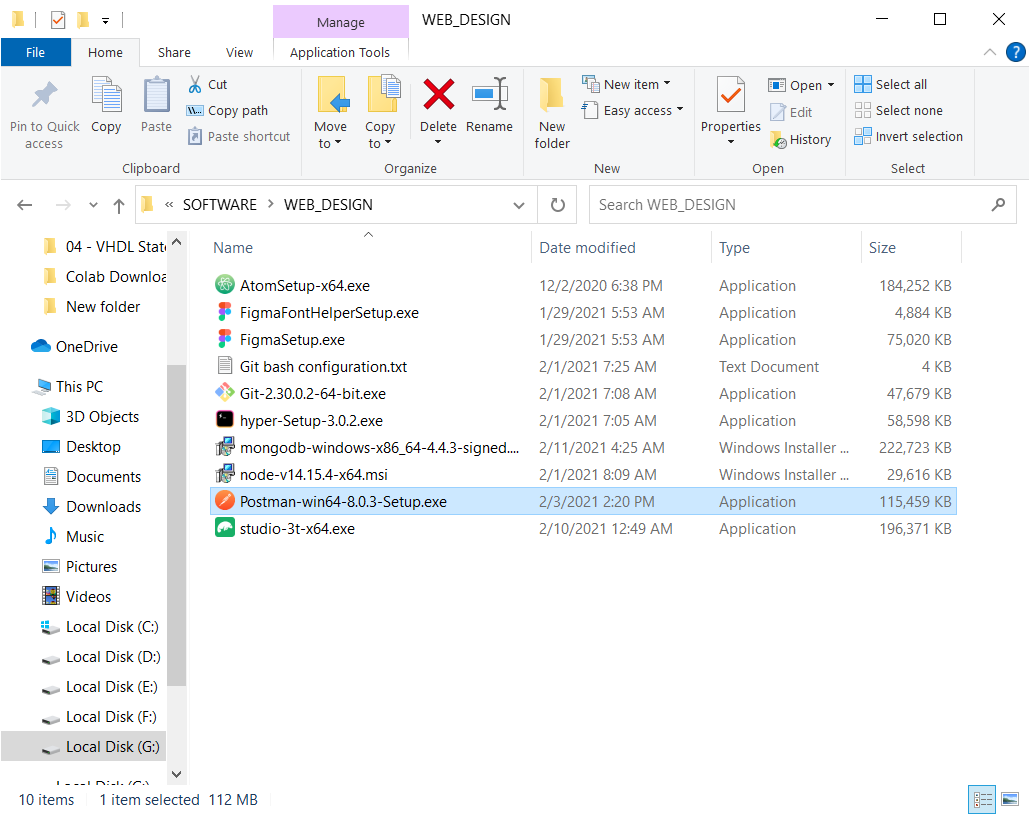Click Select all

pos(891,84)
